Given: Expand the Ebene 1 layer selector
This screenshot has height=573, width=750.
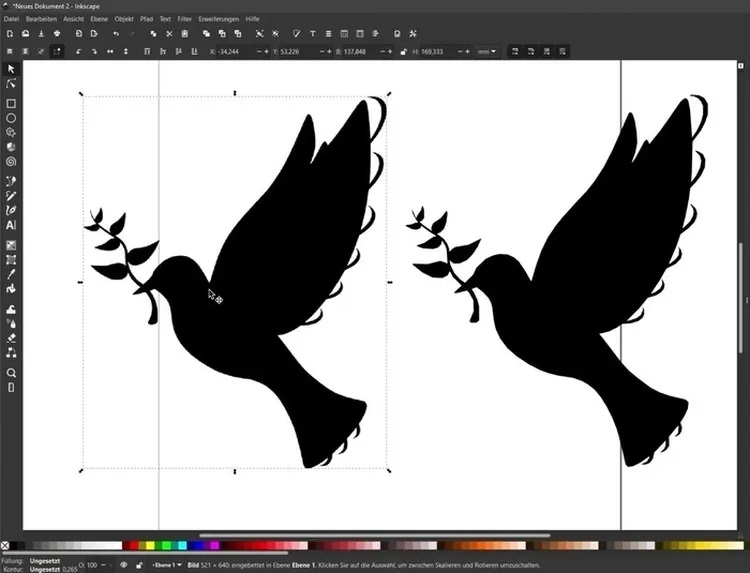Looking at the screenshot, I should click(x=160, y=565).
